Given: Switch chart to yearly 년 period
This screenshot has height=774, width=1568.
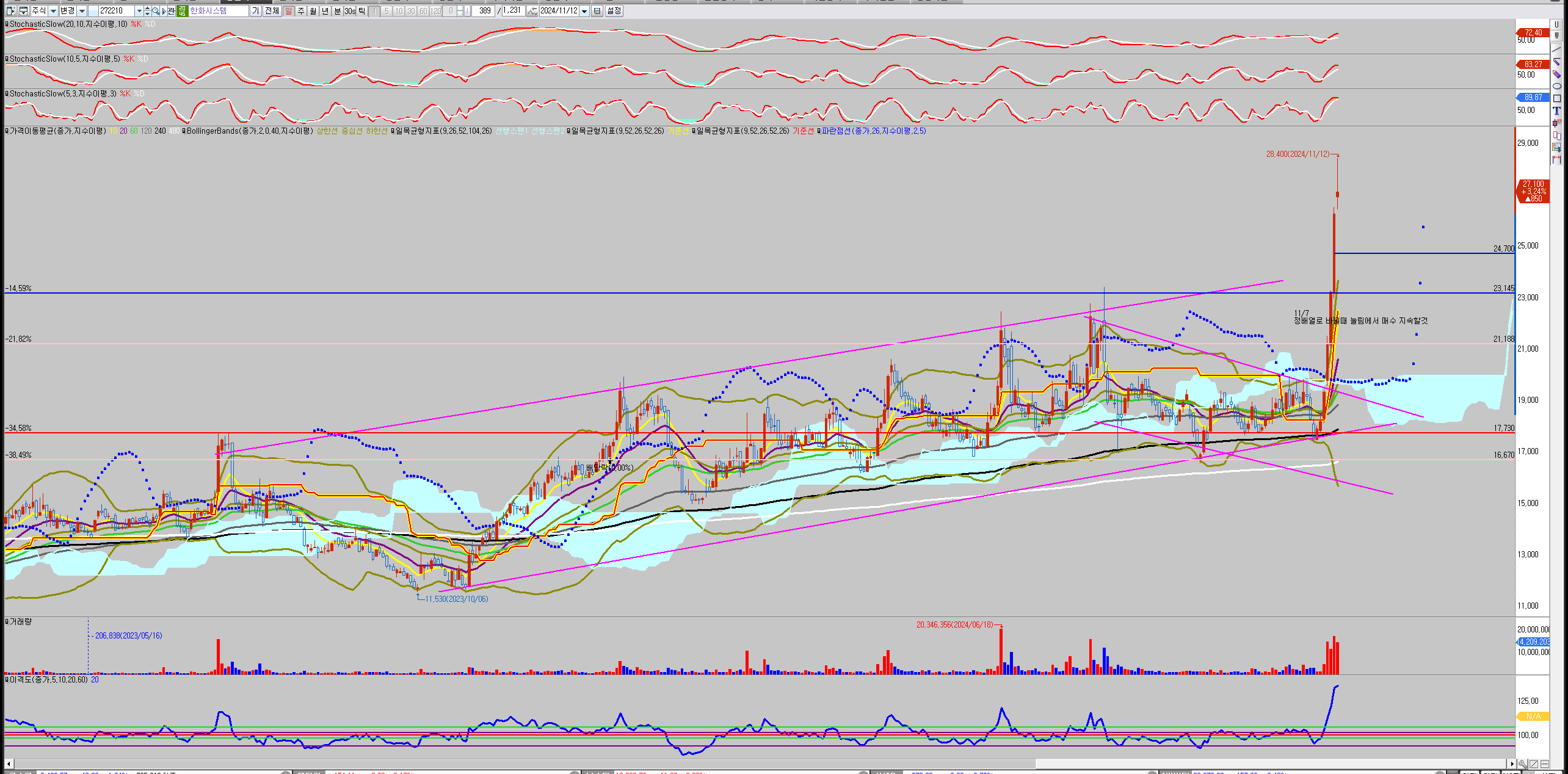Looking at the screenshot, I should point(325,11).
